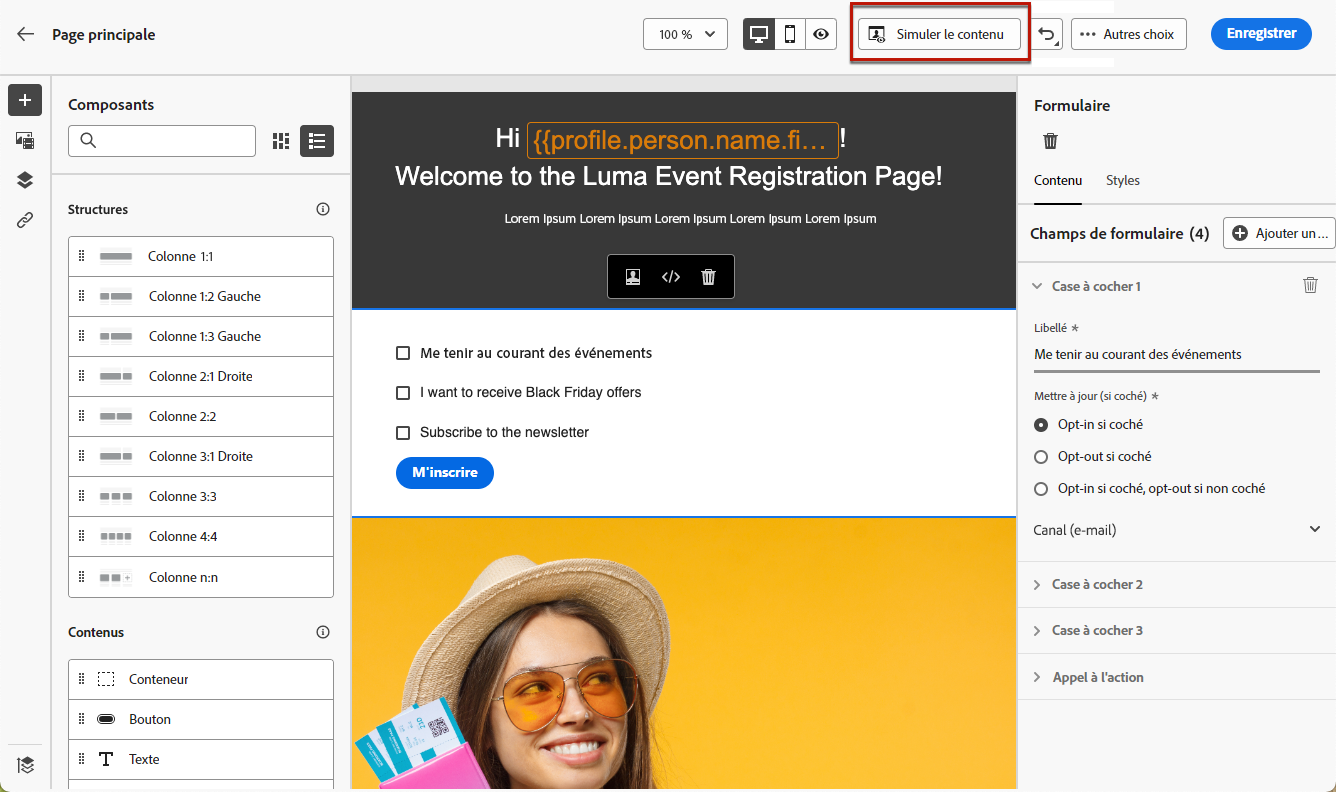Expand the Canal (e-mail) dropdown
Viewport: 1336px width, 792px height.
[1177, 530]
